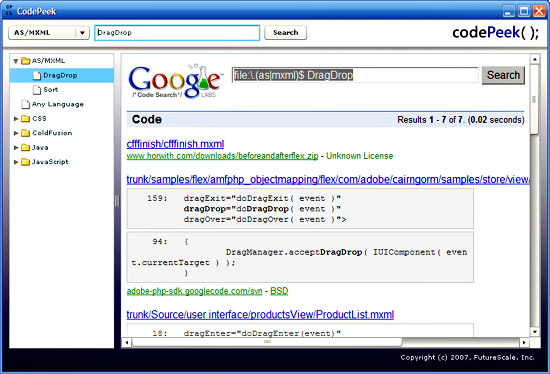Click the vertical scrollbar down arrow
Viewport: 550px width, 374px height.
click(535, 332)
